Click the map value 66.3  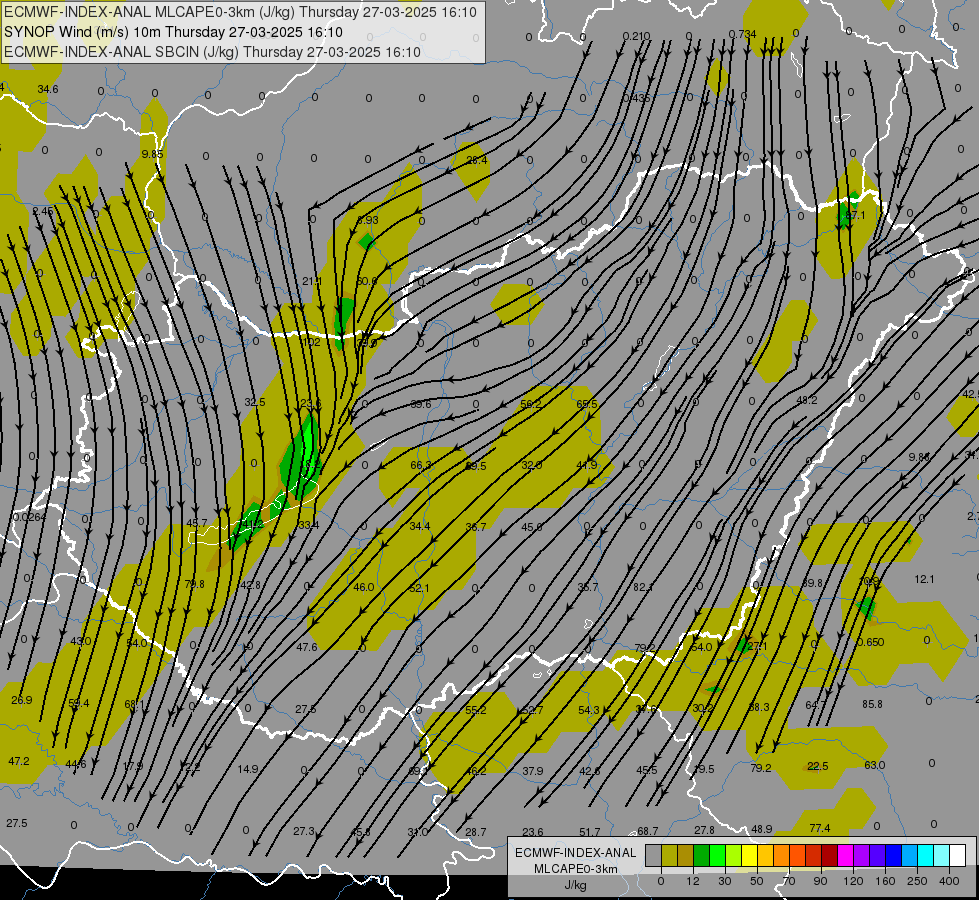[421, 465]
